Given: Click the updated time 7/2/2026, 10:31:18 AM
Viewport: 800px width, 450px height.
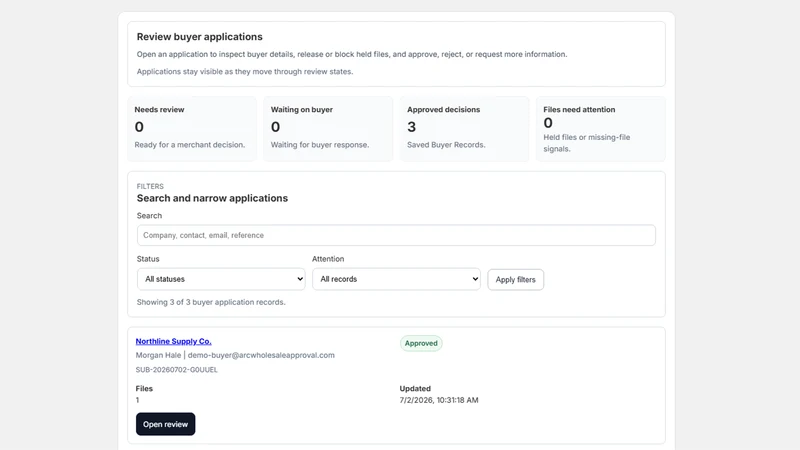Looking at the screenshot, I should [x=439, y=401].
